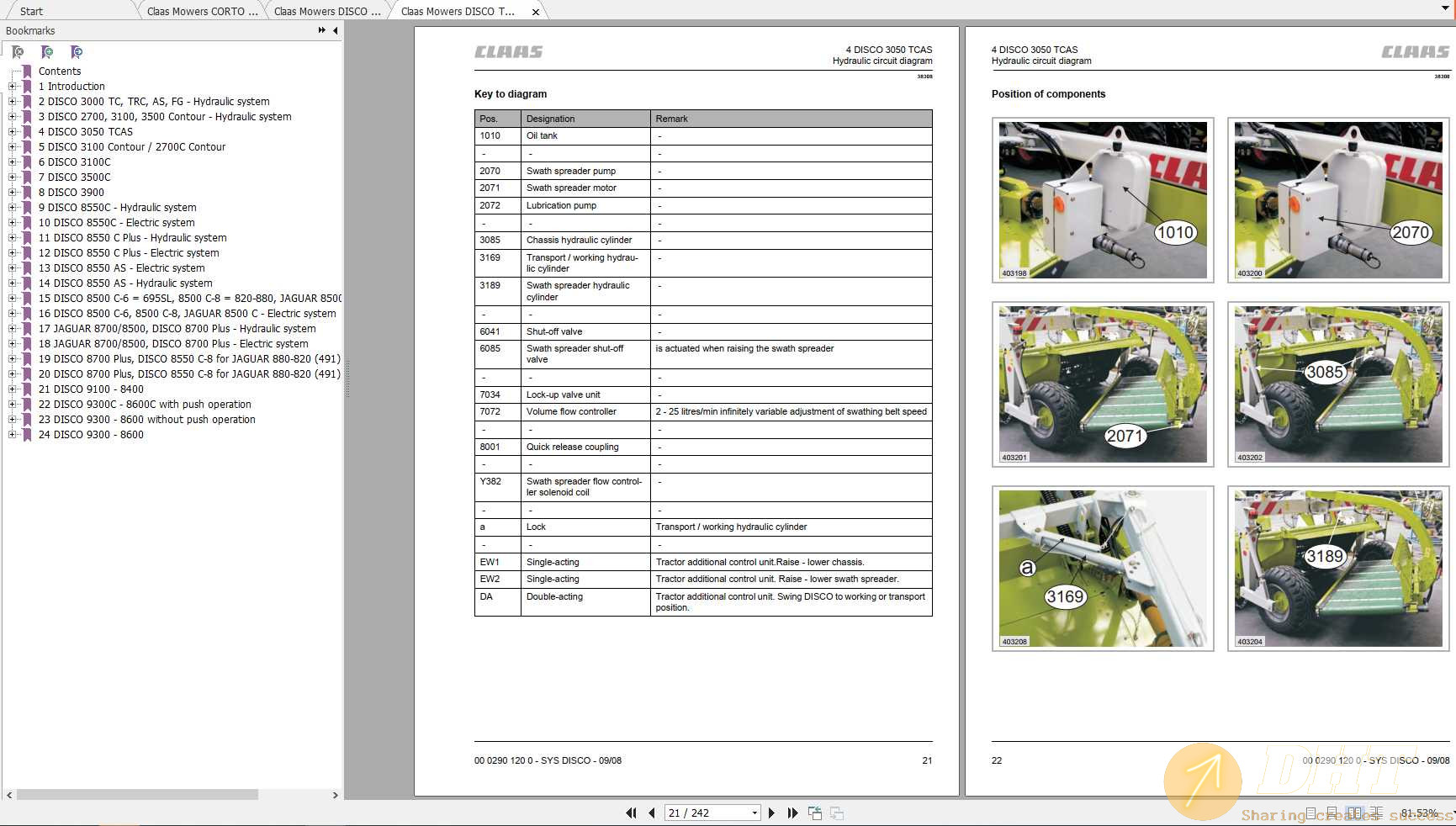Open bookmark 13 DISCO 8550 AS - Electric system

coord(121,268)
